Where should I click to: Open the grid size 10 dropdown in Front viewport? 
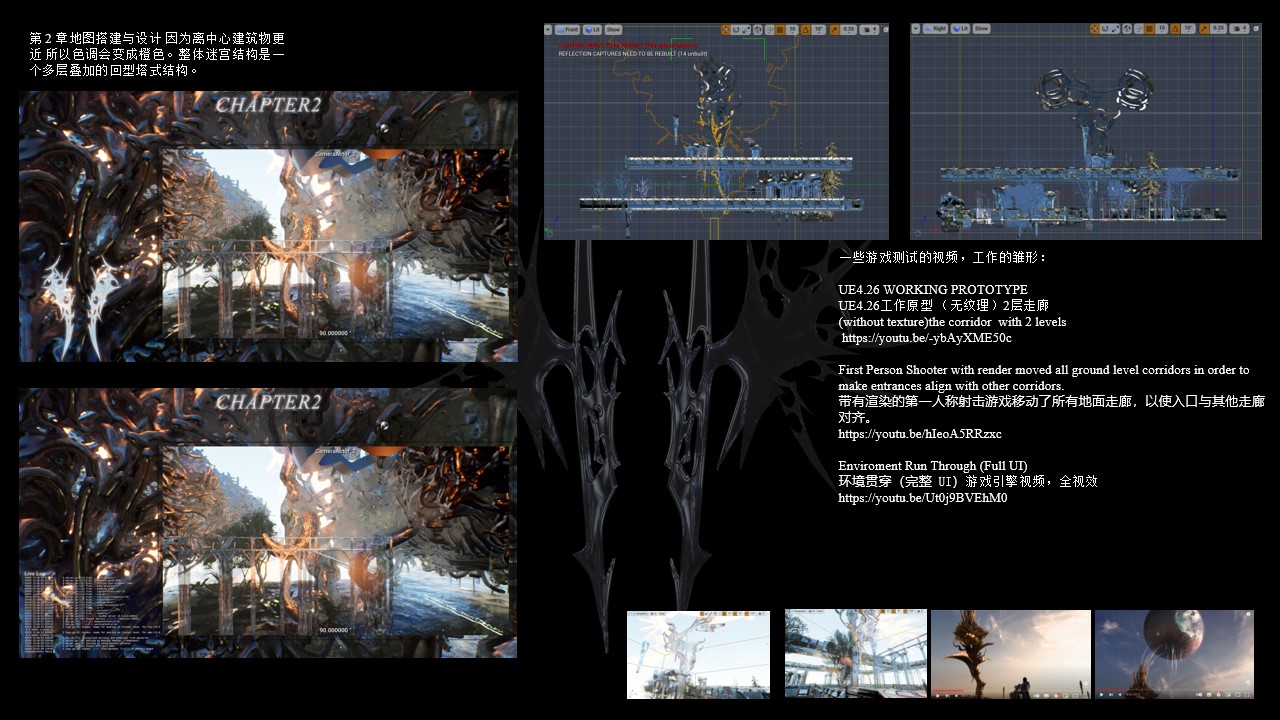[792, 30]
